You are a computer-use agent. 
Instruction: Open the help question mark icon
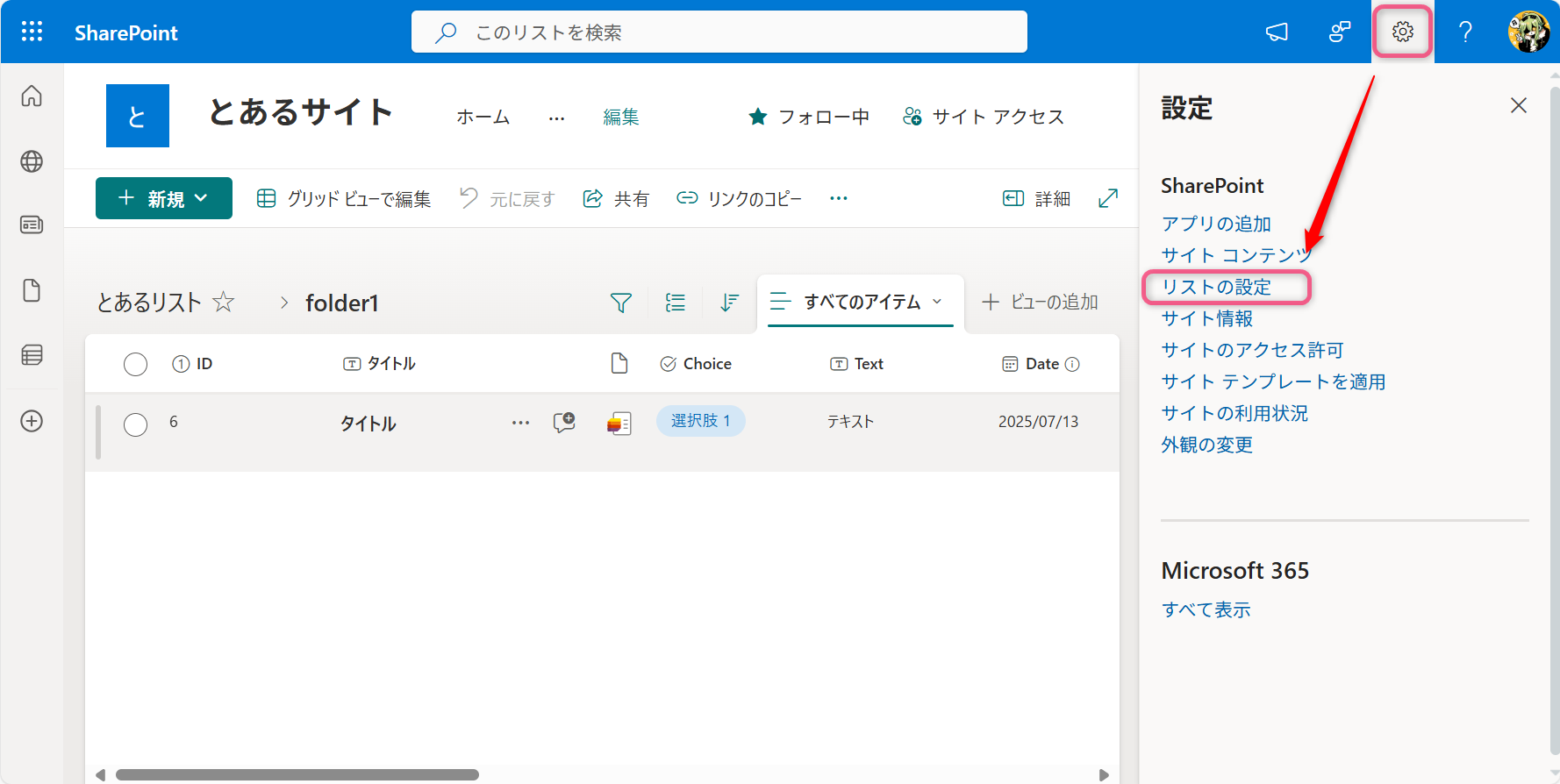tap(1465, 32)
